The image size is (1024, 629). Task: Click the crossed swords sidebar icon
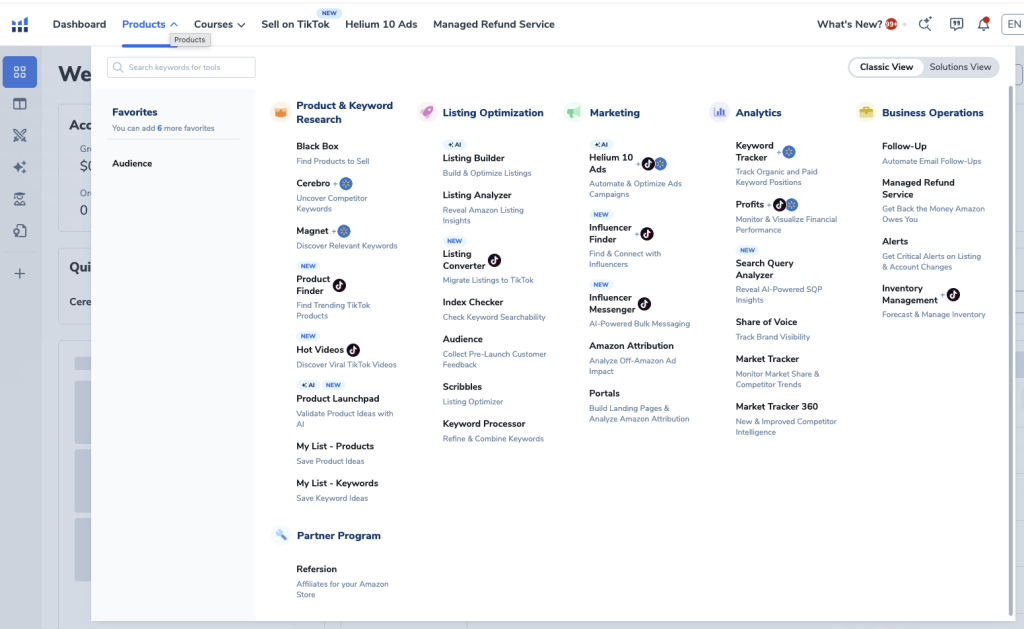pos(20,135)
